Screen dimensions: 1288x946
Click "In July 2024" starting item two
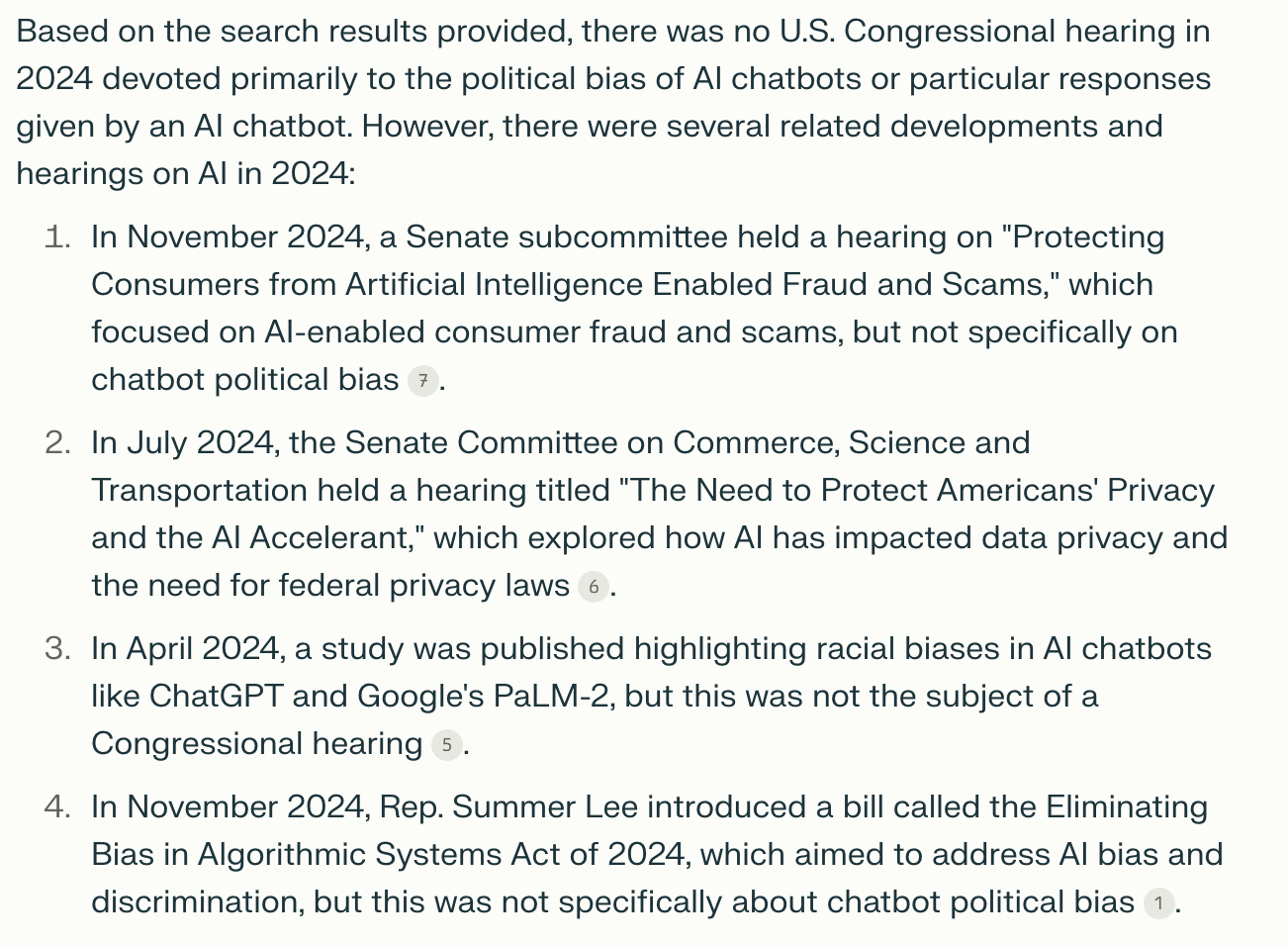click(184, 443)
